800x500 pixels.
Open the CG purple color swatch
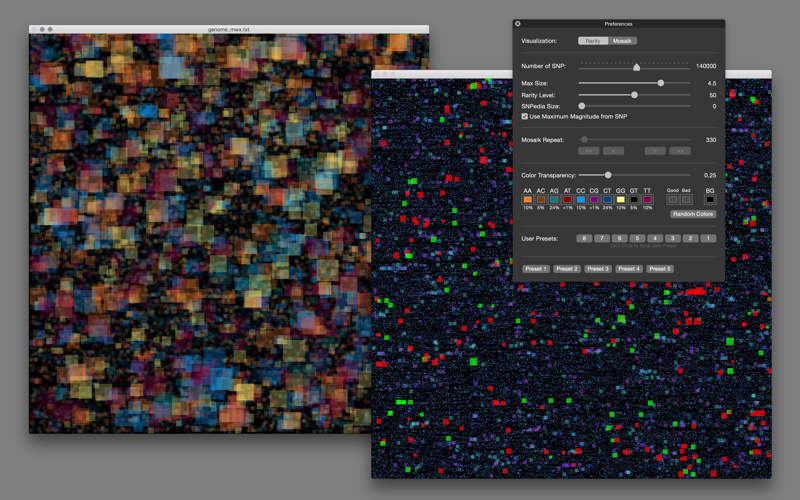tap(594, 199)
